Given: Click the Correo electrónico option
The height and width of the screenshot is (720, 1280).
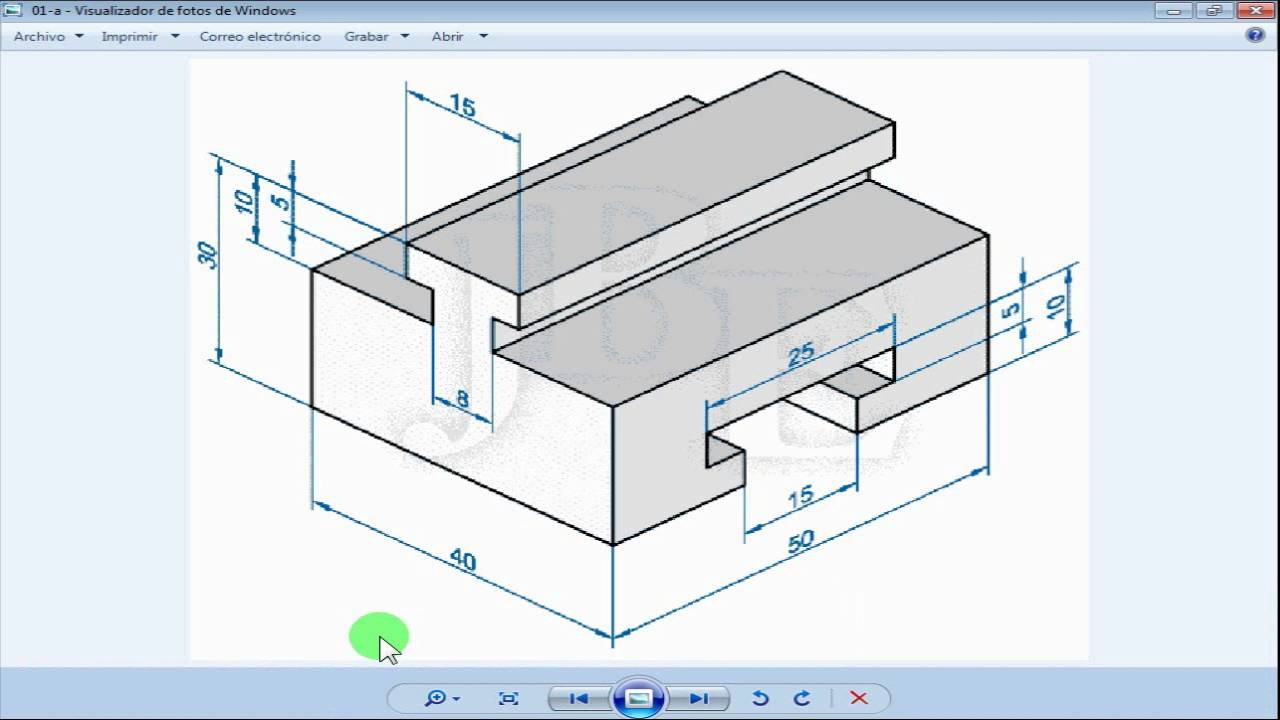Looking at the screenshot, I should coord(260,36).
